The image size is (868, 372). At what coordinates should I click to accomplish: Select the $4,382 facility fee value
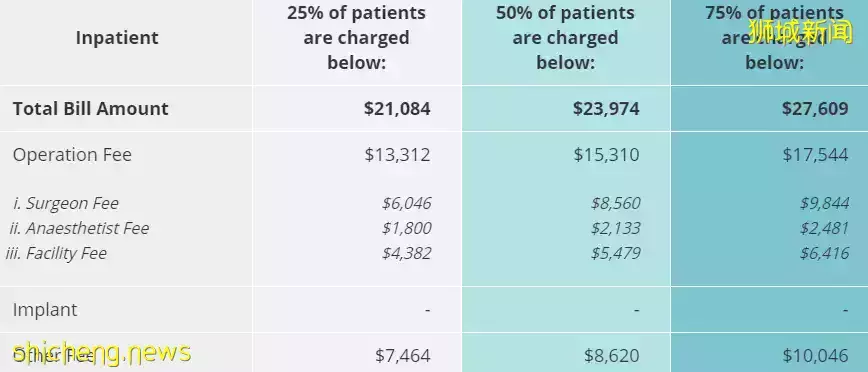coord(406,253)
